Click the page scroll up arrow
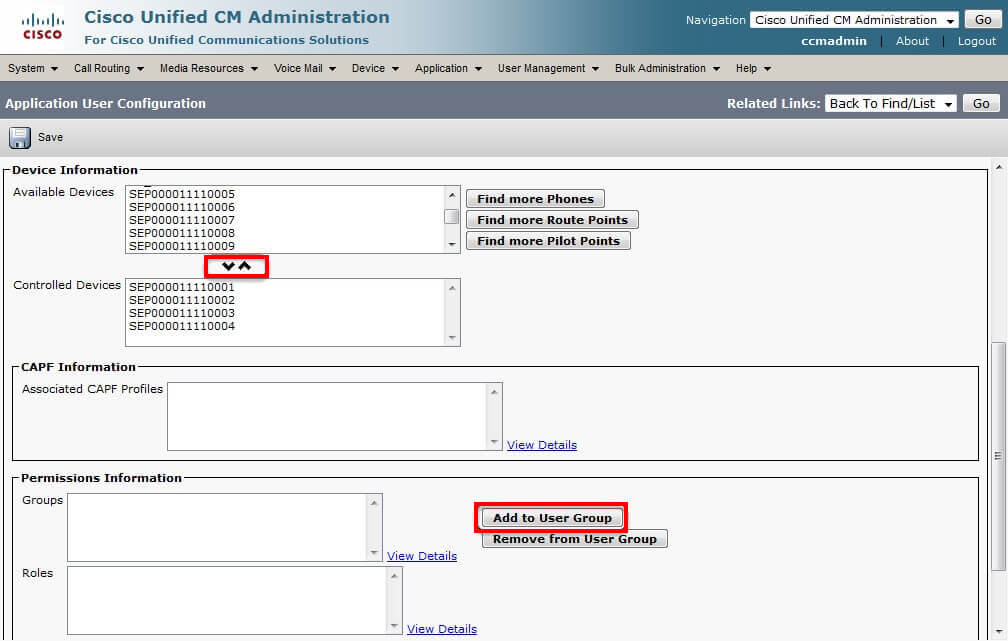The height and width of the screenshot is (641, 1008). coord(998,167)
